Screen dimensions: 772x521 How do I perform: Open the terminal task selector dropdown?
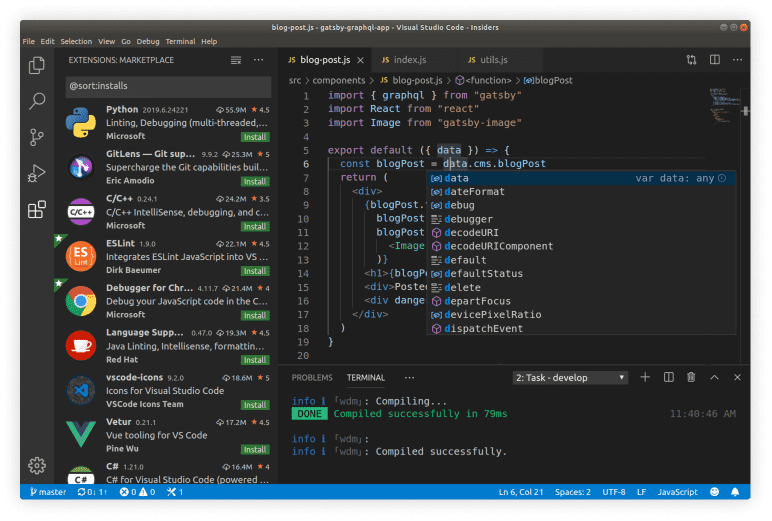pyautogui.click(x=570, y=378)
